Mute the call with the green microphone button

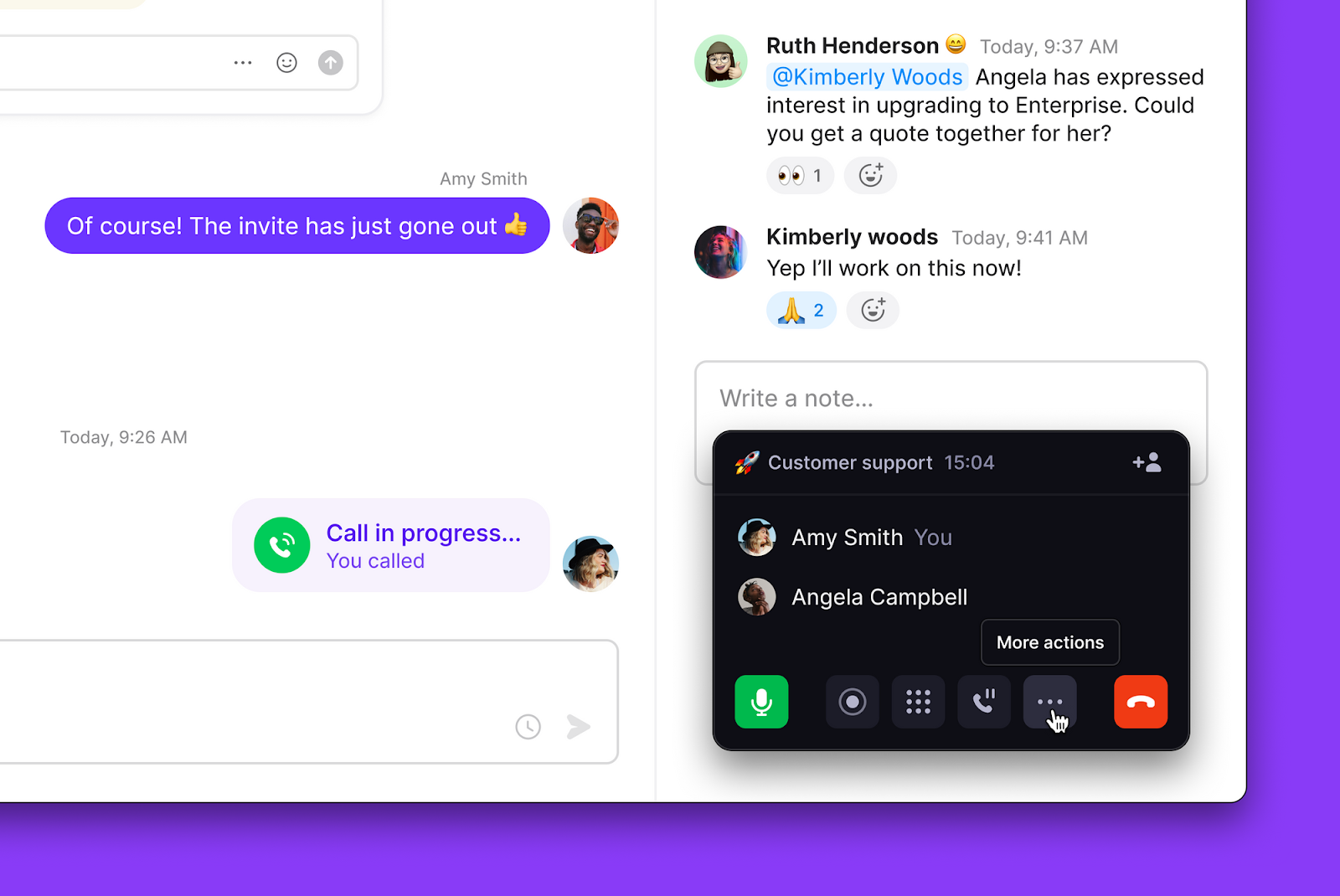(x=761, y=702)
